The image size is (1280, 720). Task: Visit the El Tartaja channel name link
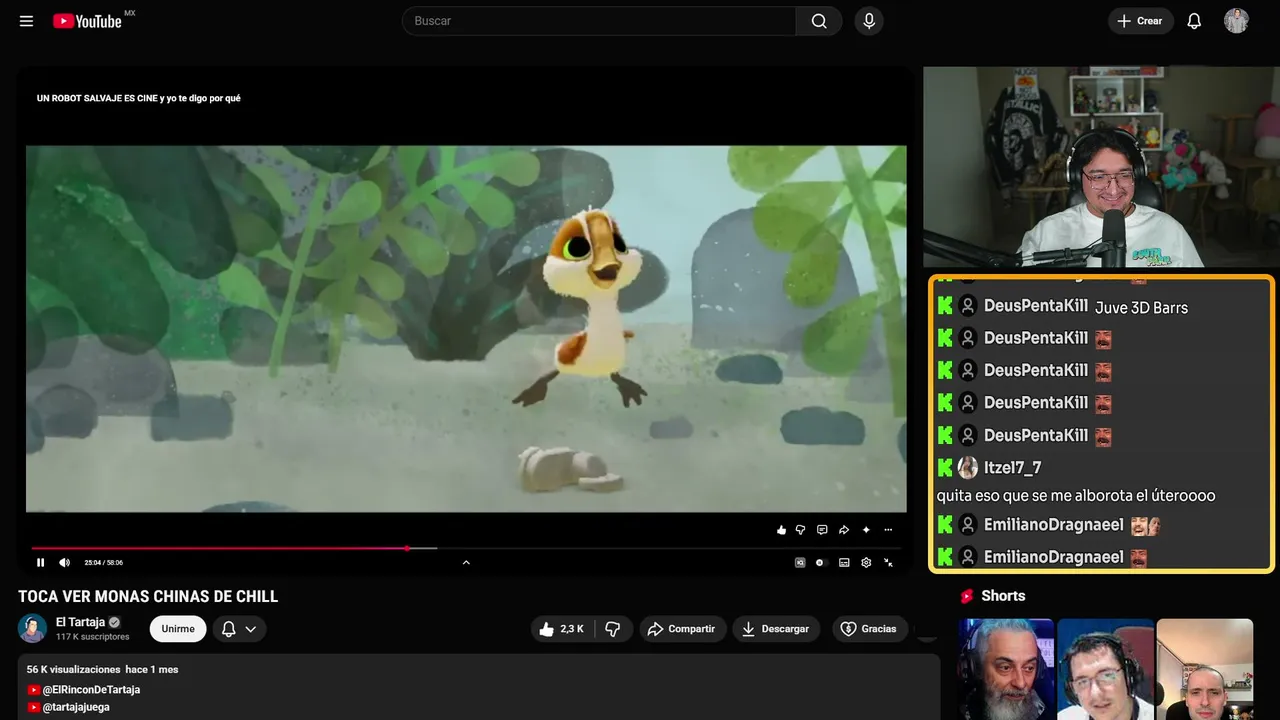point(80,622)
